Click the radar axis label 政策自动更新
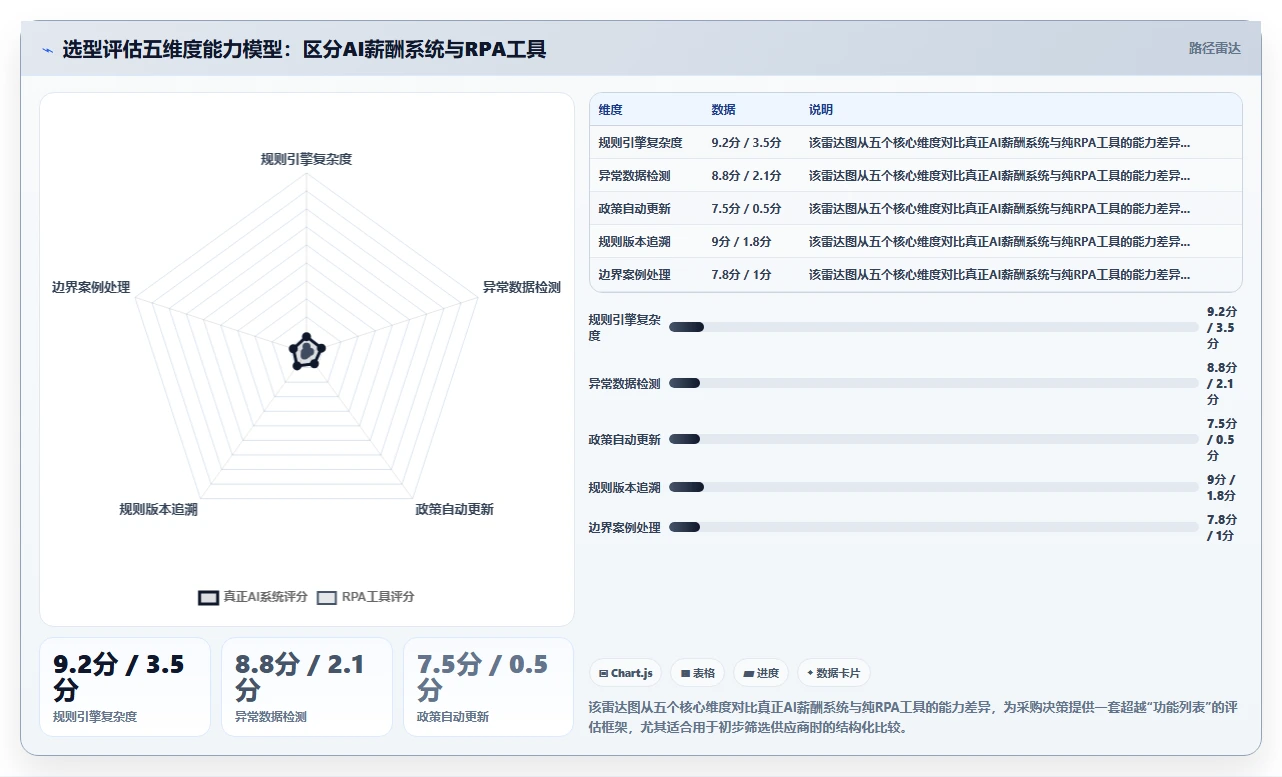Viewport: 1282px width, 777px height. (x=455, y=509)
